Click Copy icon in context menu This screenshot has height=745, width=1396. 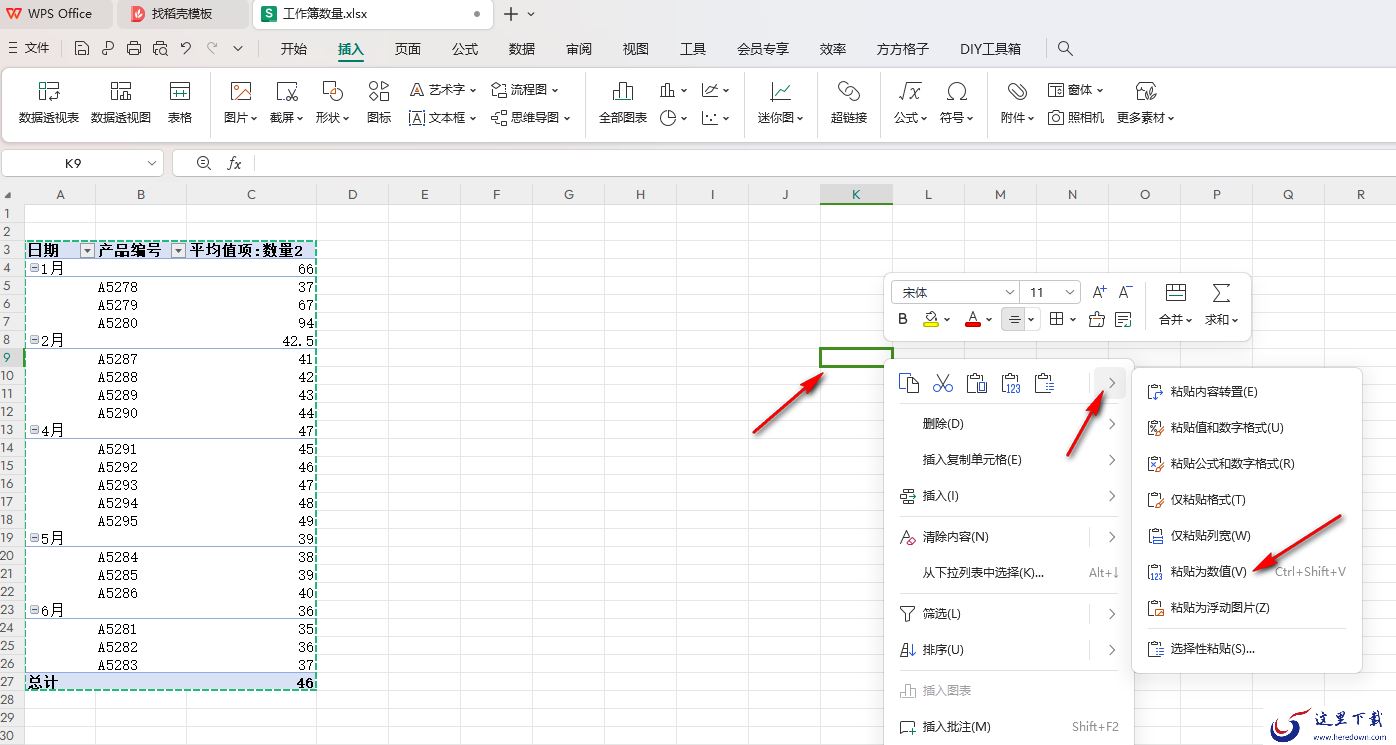tap(909, 383)
